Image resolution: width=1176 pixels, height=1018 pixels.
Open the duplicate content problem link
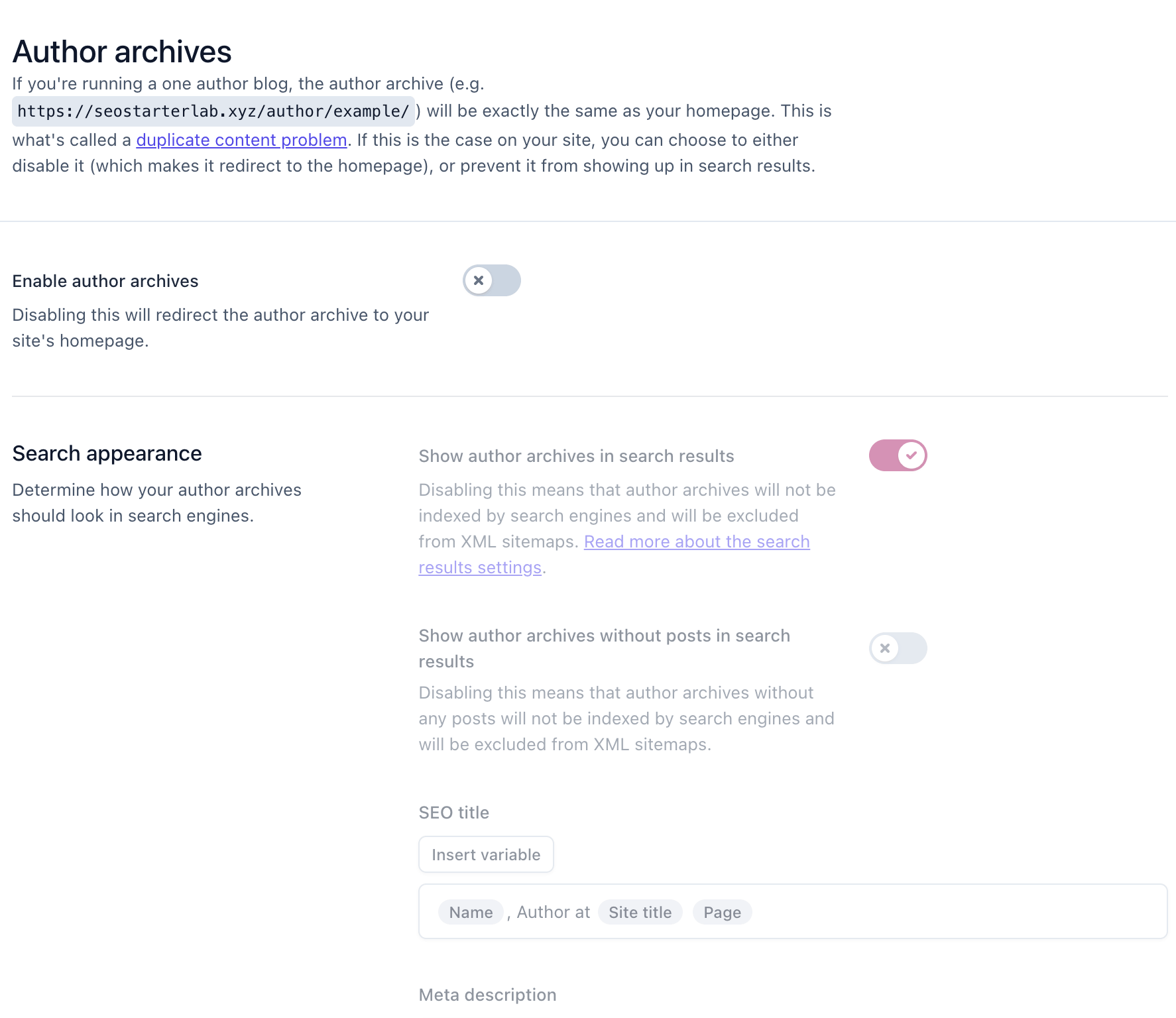click(x=241, y=140)
